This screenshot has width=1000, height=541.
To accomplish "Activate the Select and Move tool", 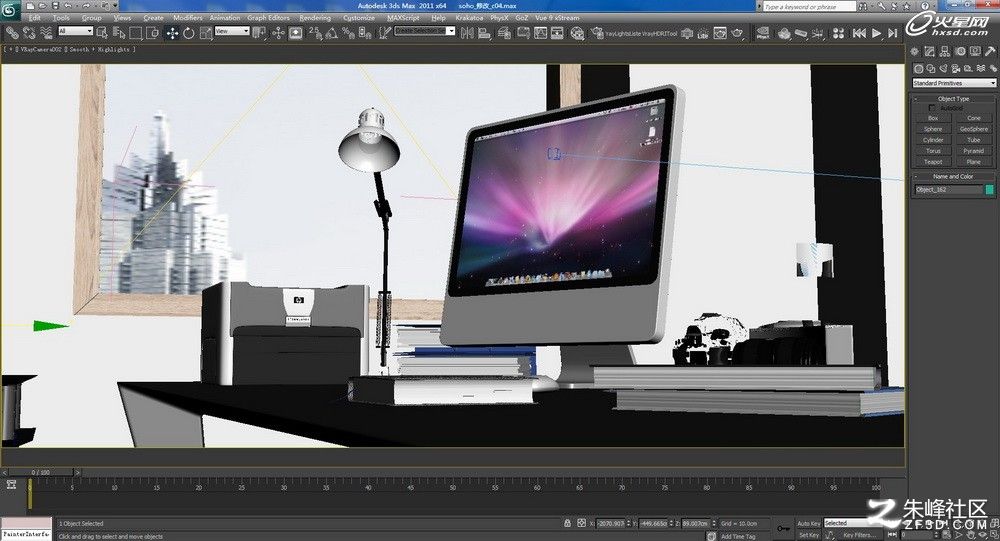I will point(172,32).
